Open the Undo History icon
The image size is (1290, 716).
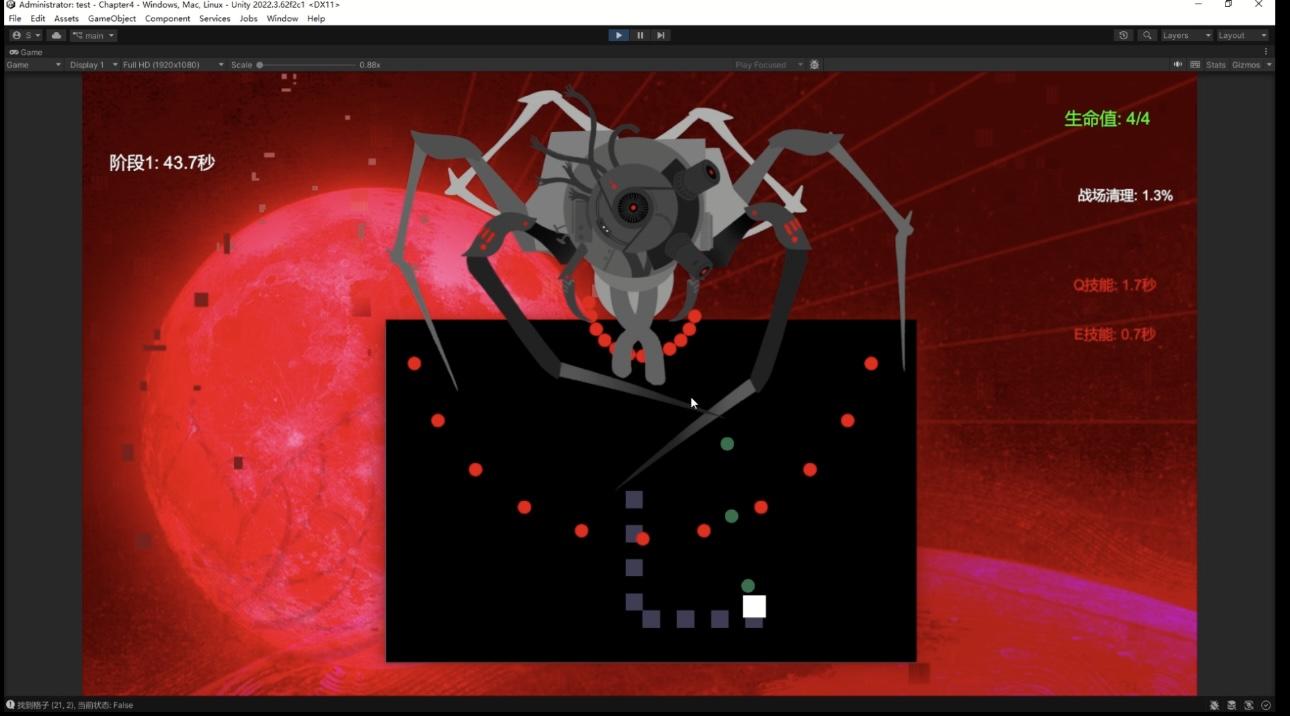point(1123,35)
